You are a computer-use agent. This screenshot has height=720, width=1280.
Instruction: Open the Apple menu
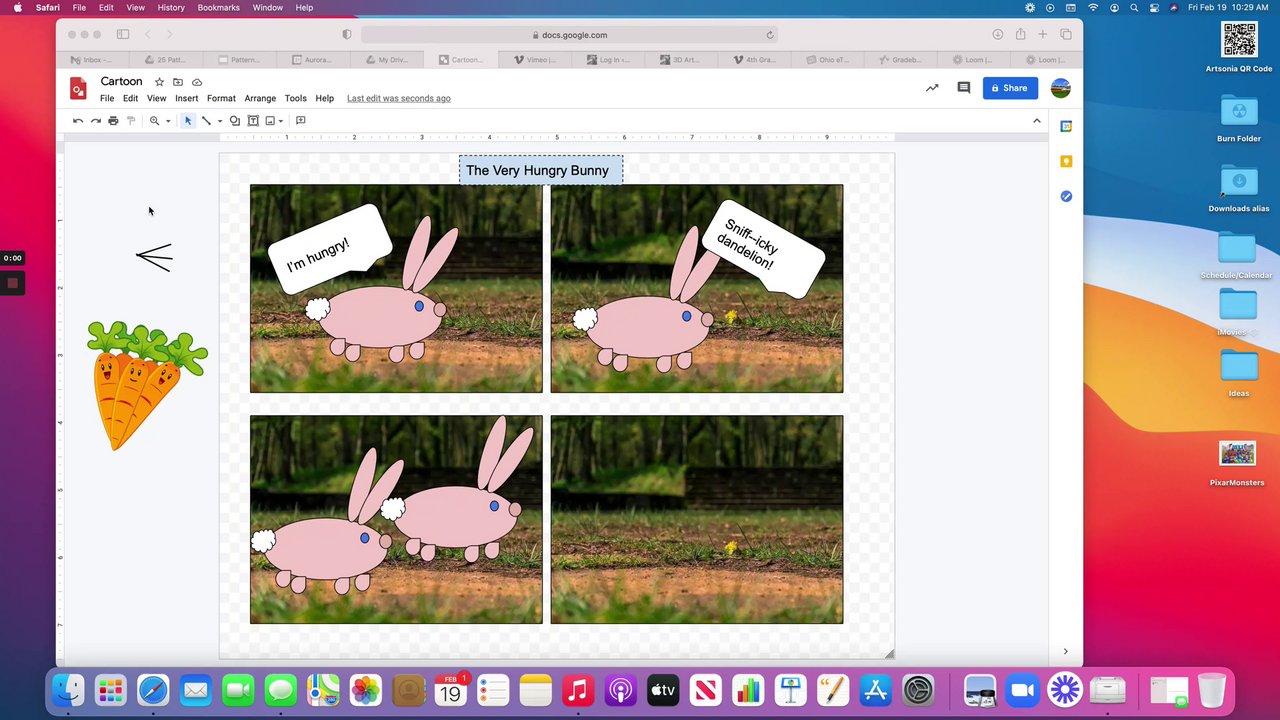[x=17, y=7]
